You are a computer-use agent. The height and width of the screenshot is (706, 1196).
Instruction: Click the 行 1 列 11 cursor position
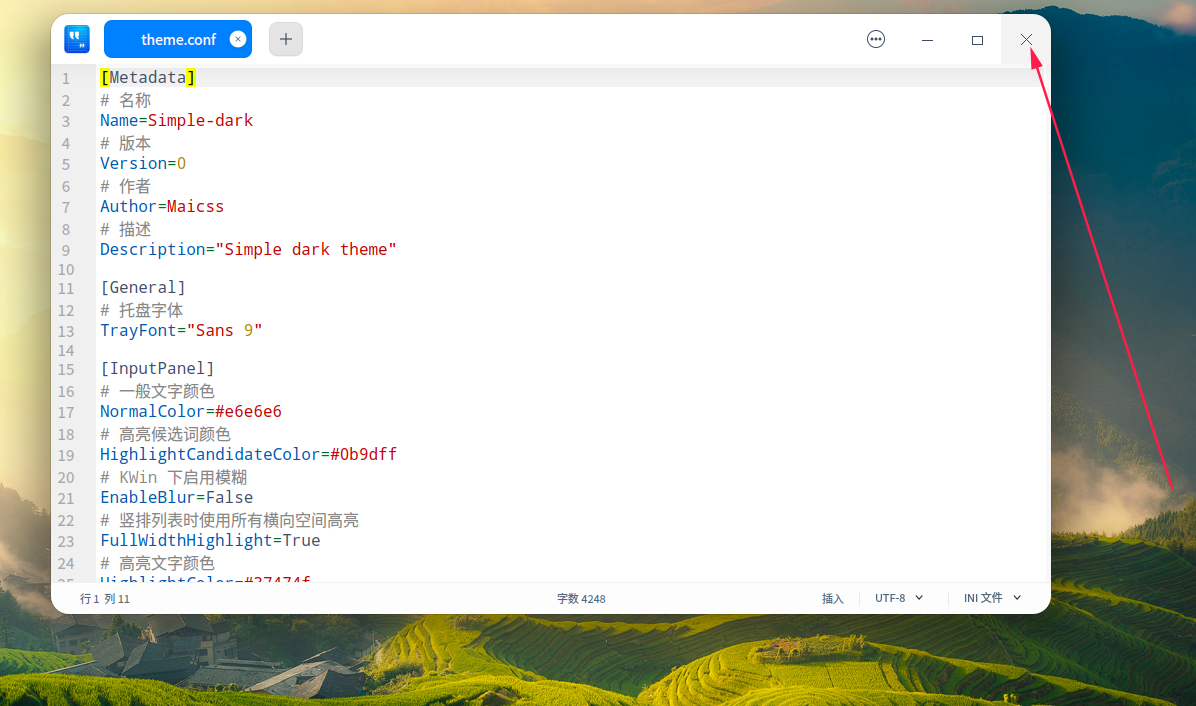104,599
